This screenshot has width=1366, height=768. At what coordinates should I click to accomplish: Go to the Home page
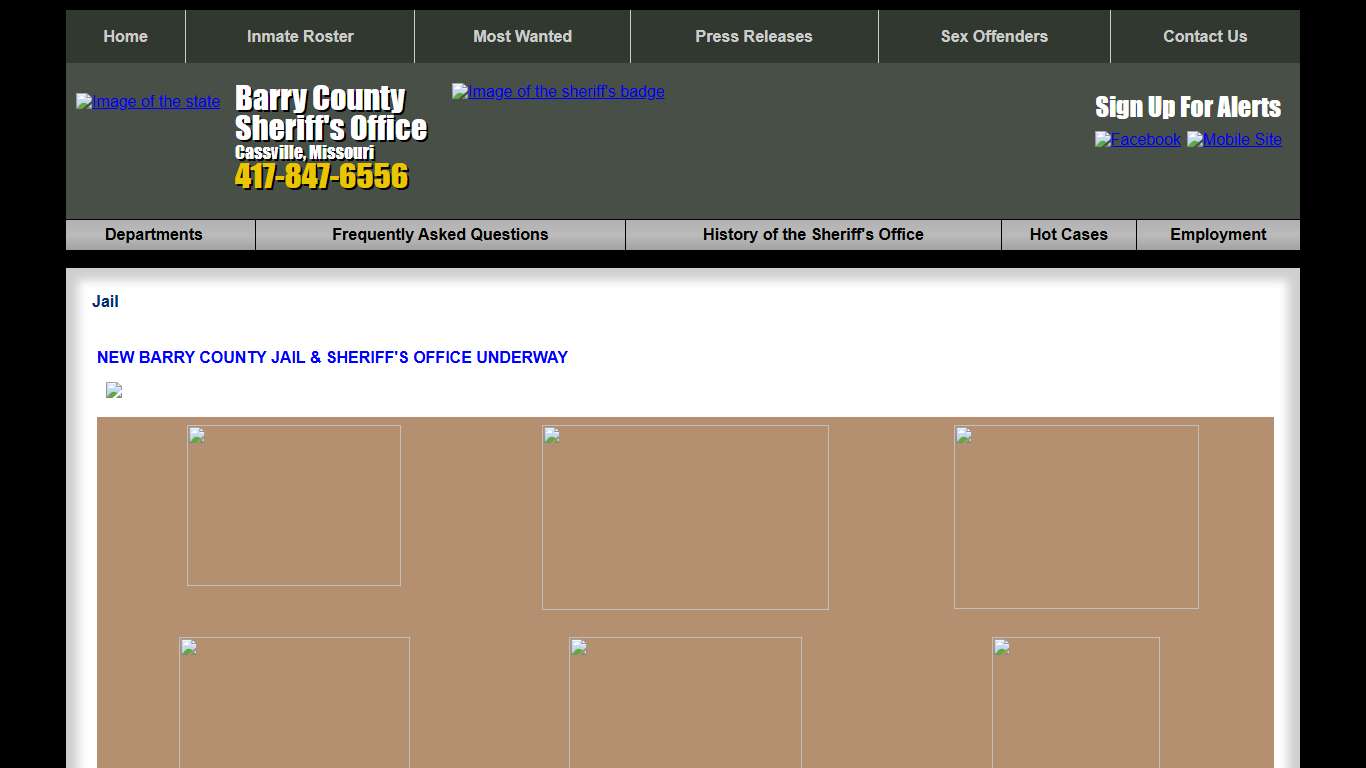coord(125,36)
